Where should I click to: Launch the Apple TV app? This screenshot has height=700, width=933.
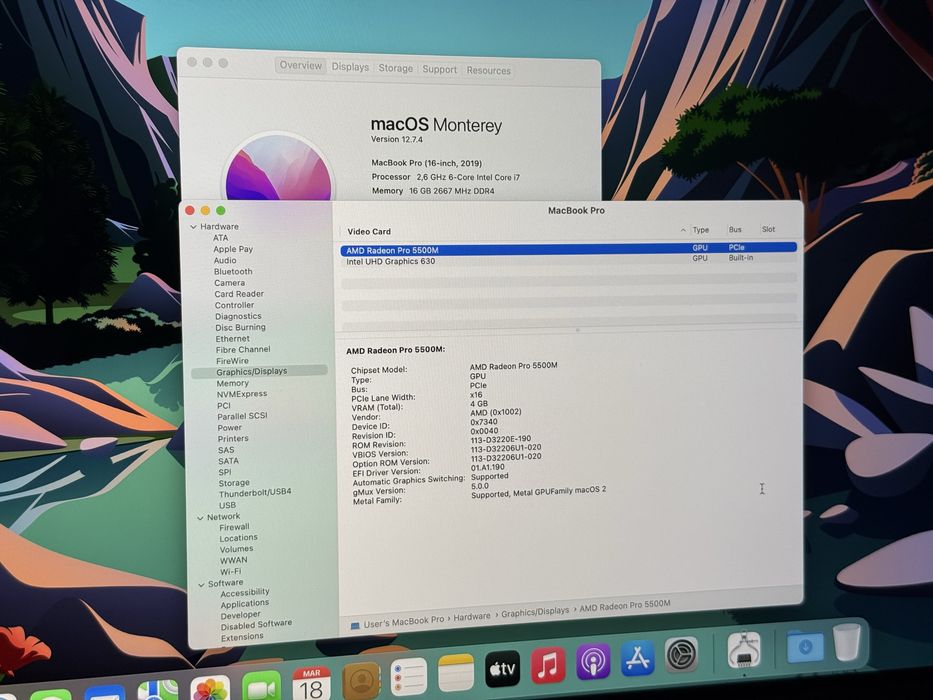(x=502, y=669)
